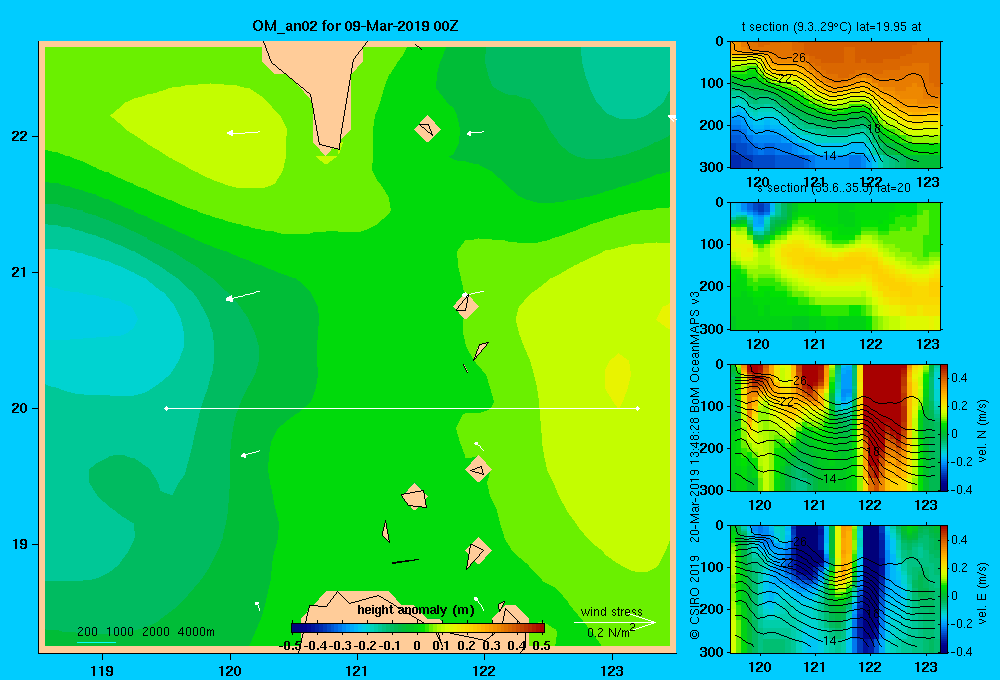Click the wind arrow near 22N 120E
Screen dimensions: 1000x680
244,133
